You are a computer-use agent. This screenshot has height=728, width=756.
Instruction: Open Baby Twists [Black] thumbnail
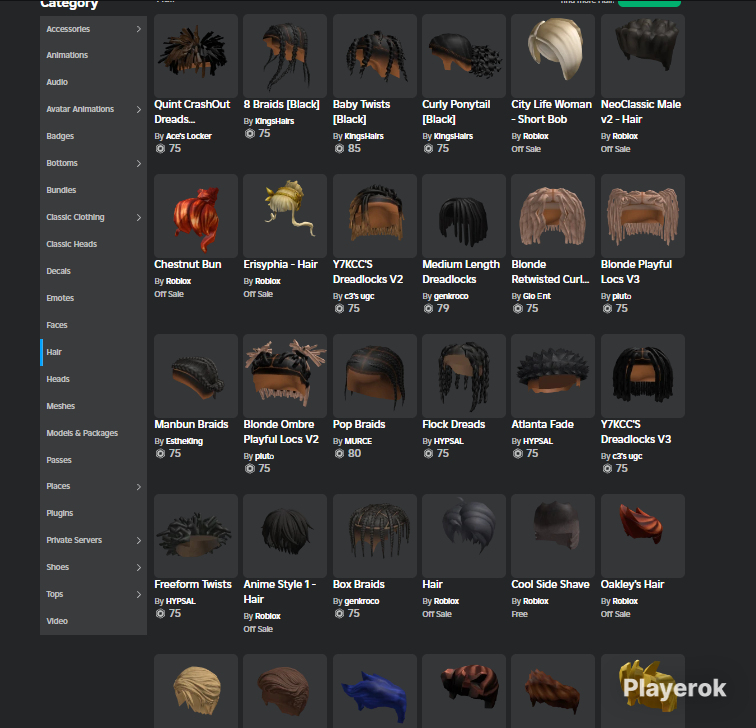point(375,56)
